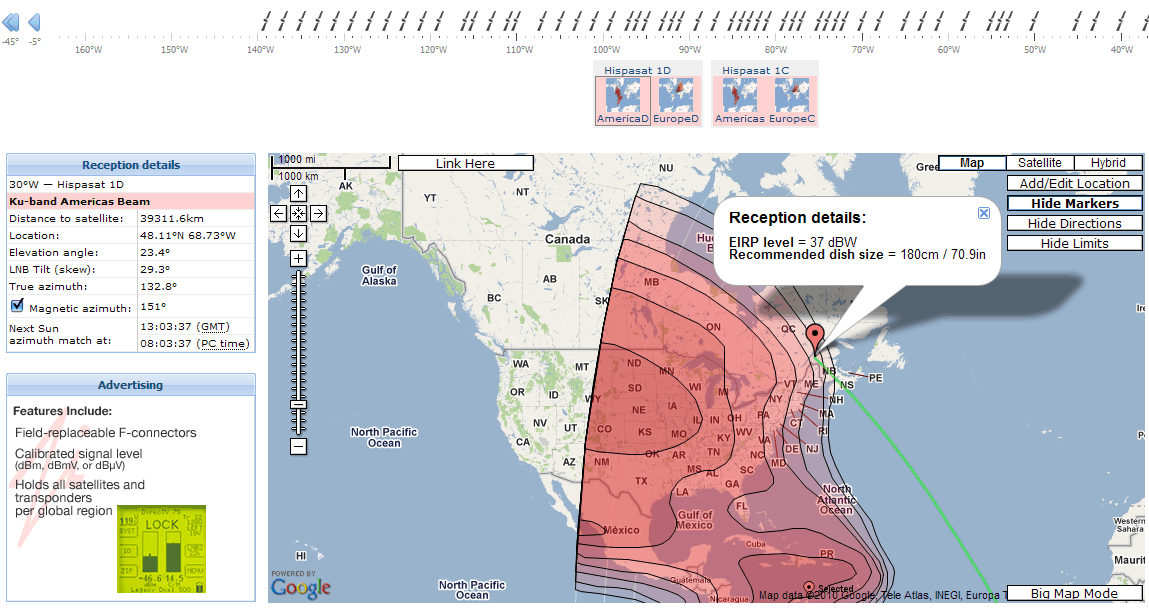Step back 5 degrees with single arrow
This screenshot has width=1149, height=608.
point(34,22)
